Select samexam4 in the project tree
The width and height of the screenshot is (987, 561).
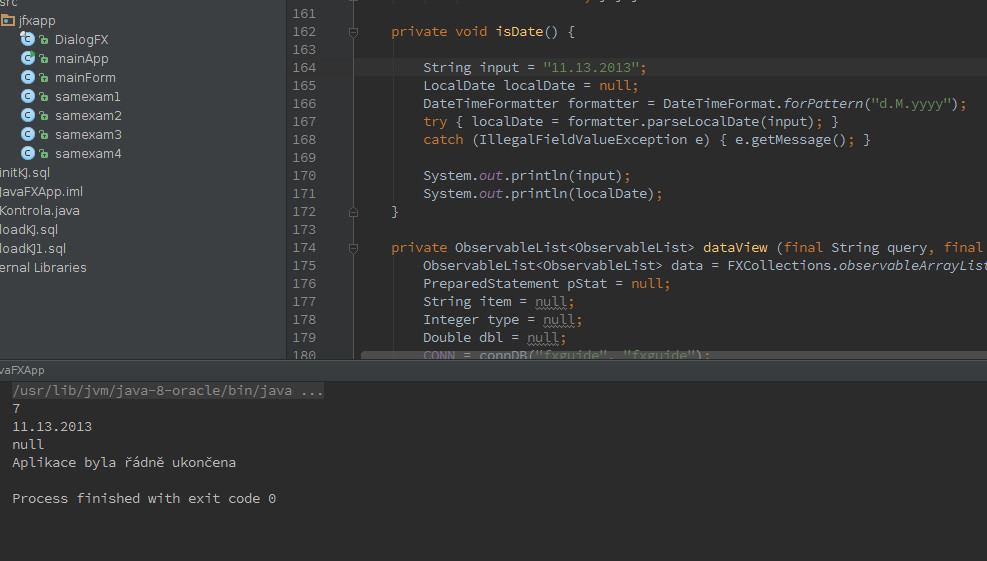(88, 154)
